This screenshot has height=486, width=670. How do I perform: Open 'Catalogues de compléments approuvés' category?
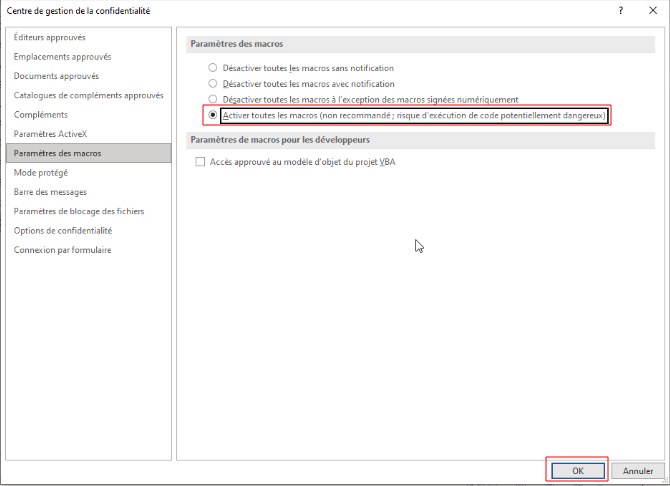click(x=88, y=96)
